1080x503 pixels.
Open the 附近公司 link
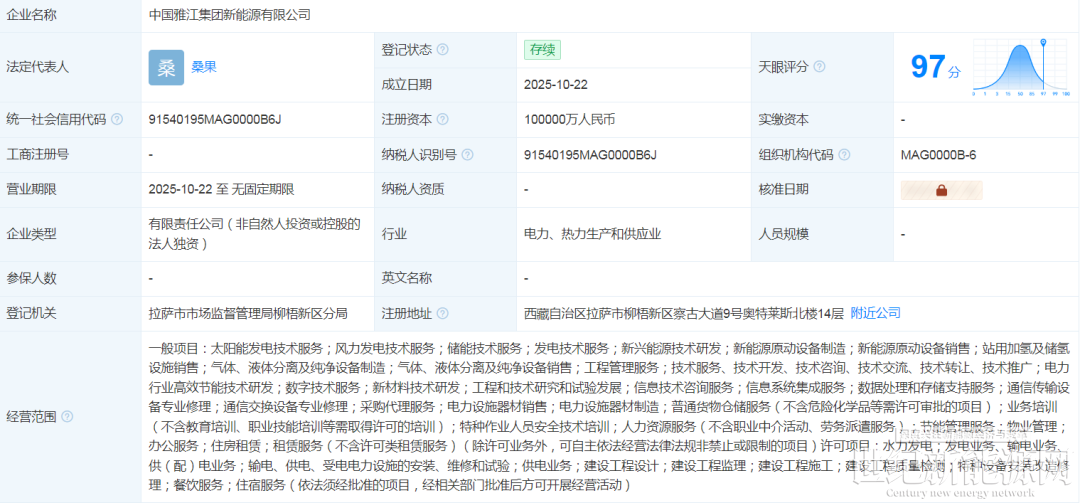point(876,313)
